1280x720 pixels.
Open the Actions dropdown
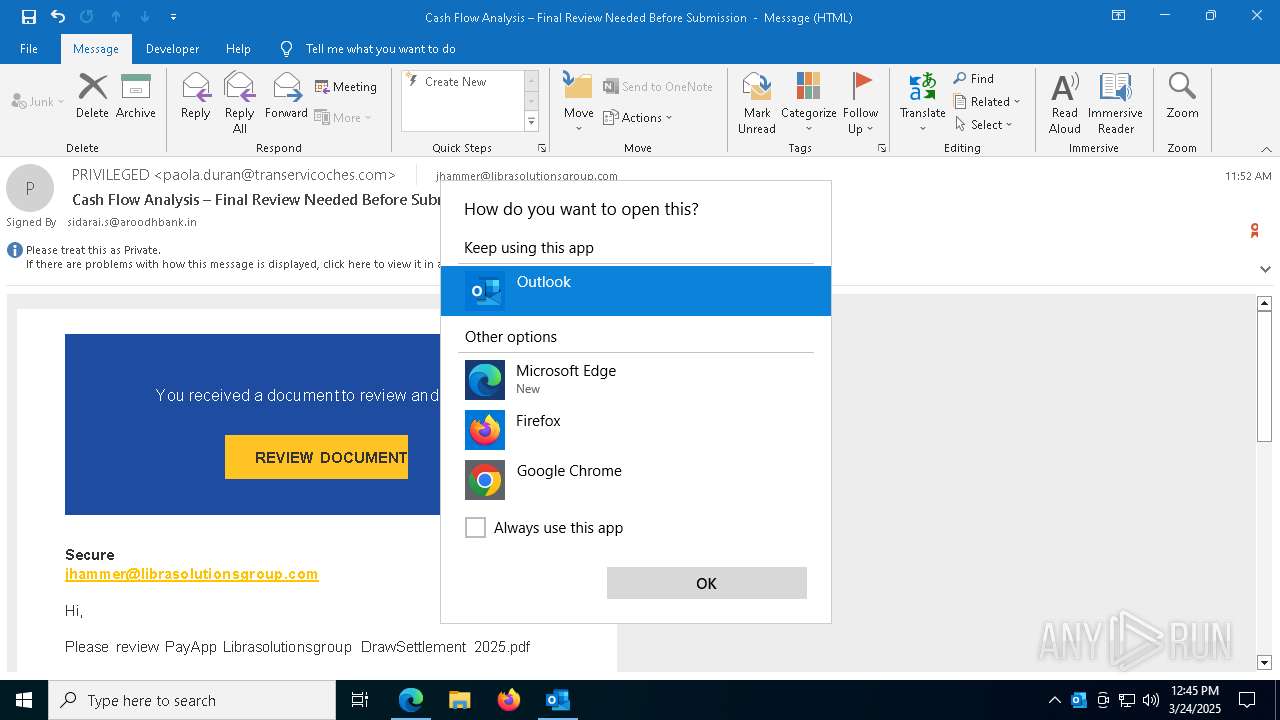click(638, 117)
